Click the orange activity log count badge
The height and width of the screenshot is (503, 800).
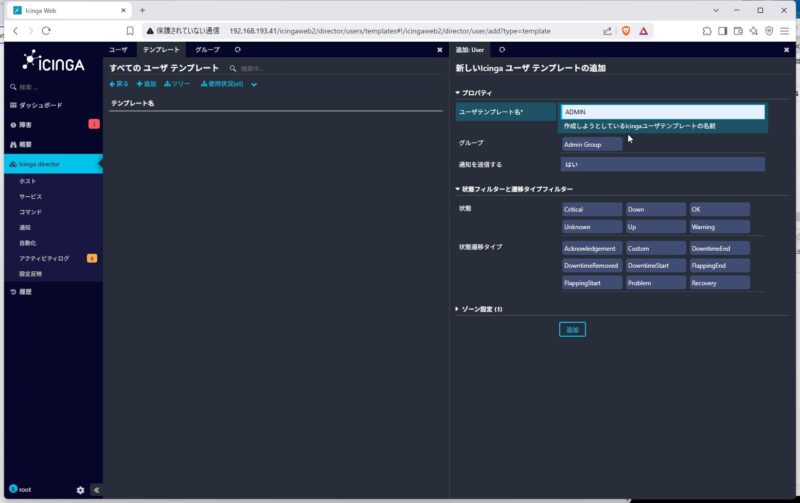coord(92,258)
